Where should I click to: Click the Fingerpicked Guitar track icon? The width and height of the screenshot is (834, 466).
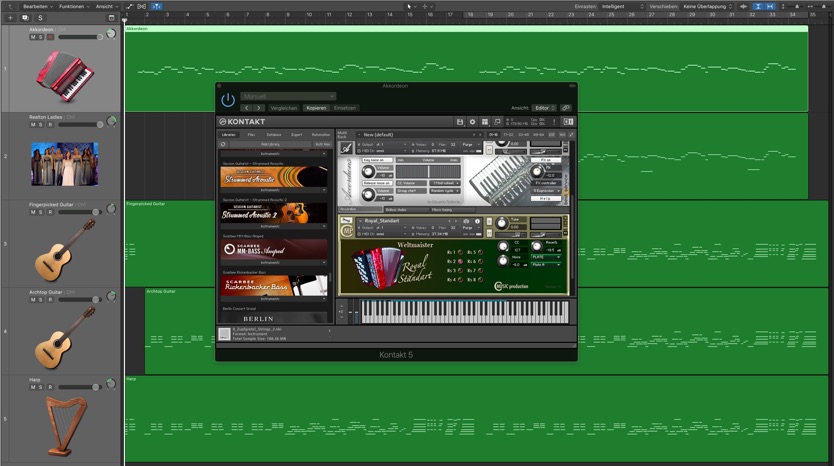click(64, 250)
